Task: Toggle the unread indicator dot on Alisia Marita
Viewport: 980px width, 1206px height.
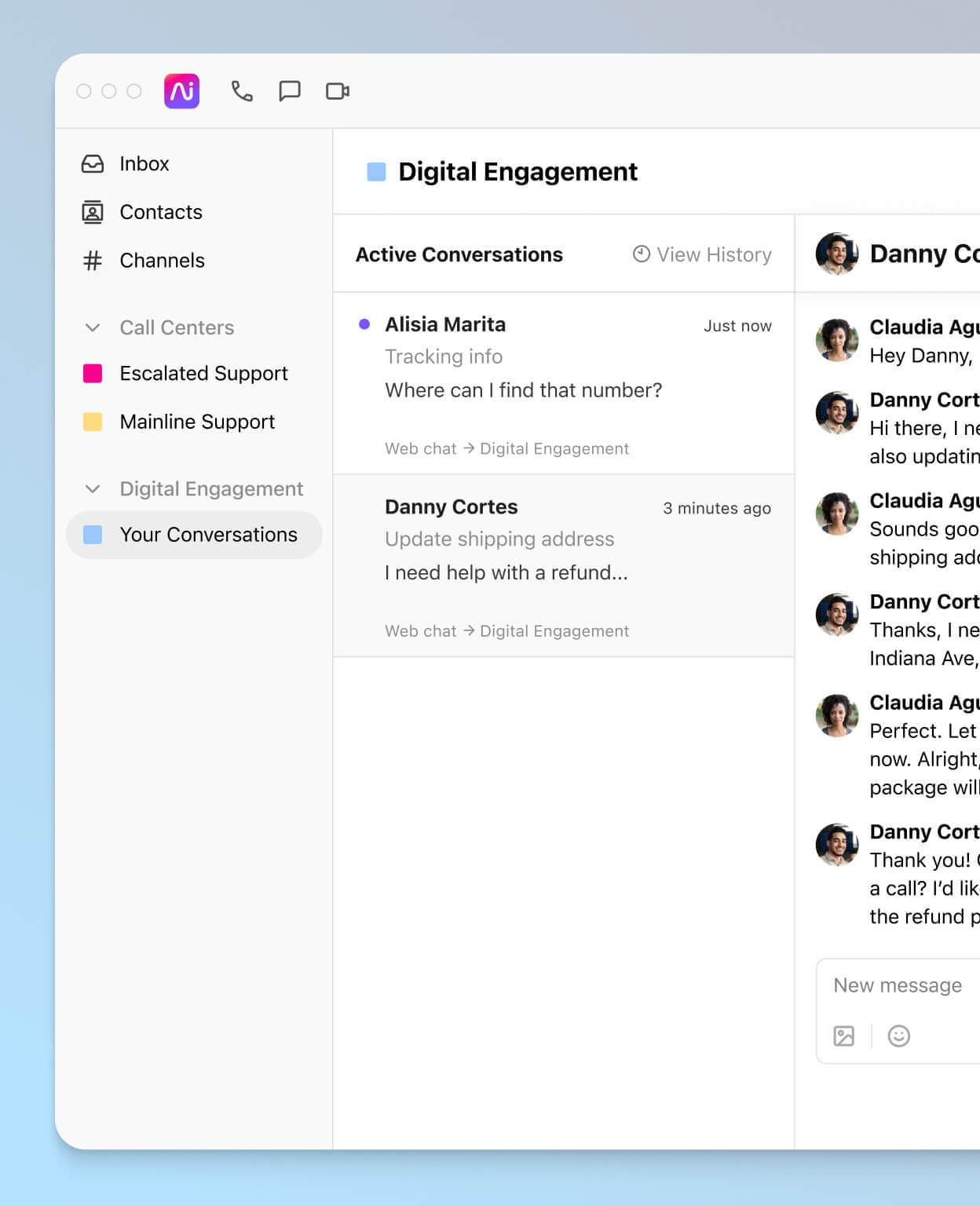Action: (364, 323)
